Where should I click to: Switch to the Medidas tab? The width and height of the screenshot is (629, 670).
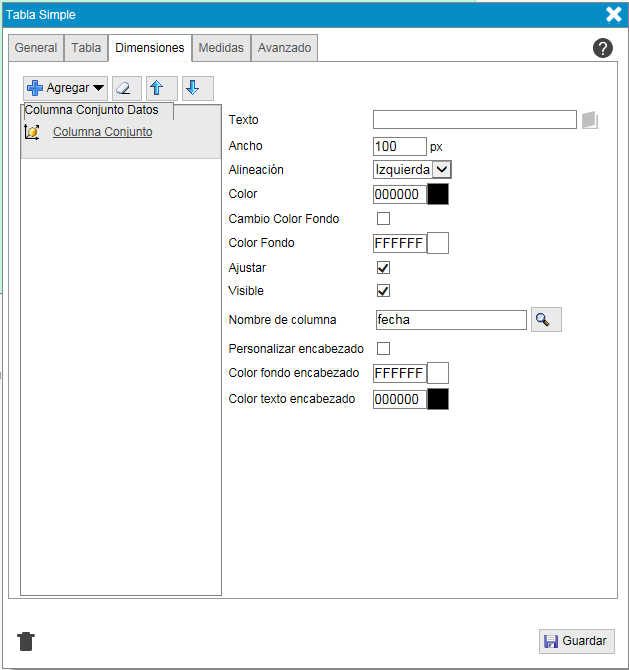[221, 48]
